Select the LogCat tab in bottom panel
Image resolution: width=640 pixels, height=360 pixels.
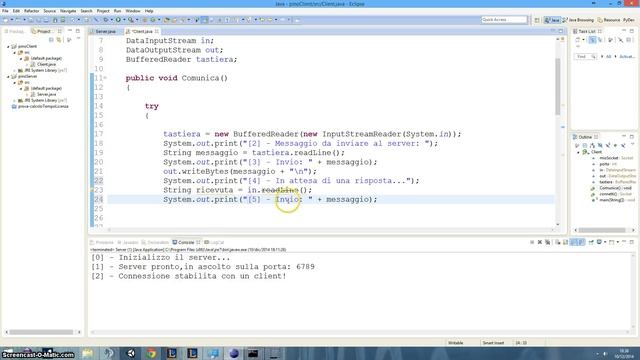tap(214, 242)
